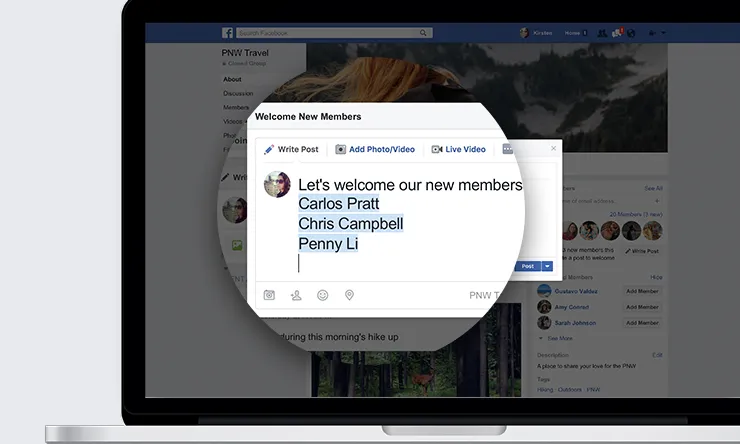Select the Write Post tab

click(x=291, y=149)
